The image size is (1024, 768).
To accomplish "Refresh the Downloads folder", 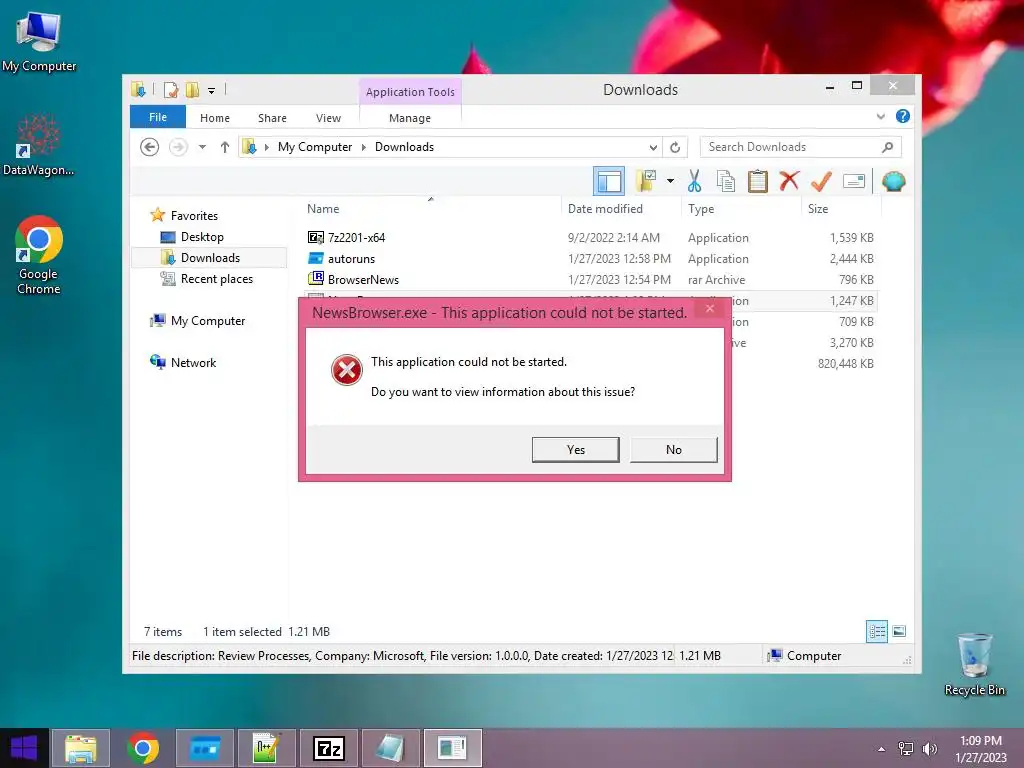I will (x=675, y=148).
